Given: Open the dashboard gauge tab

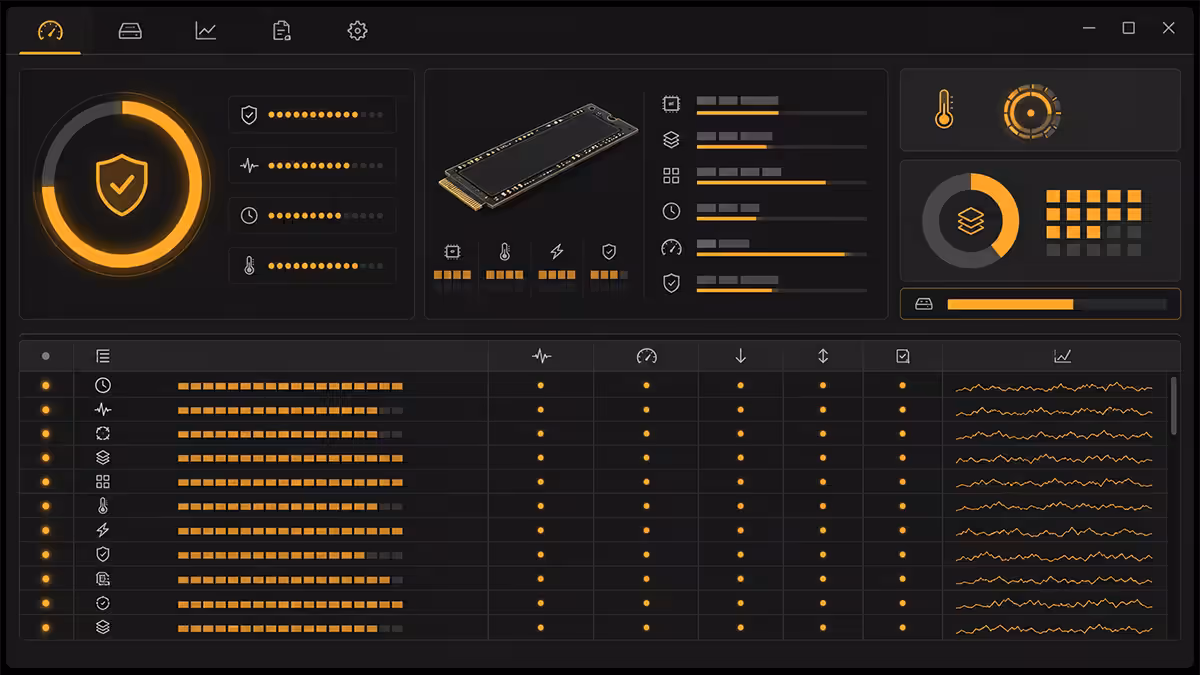Looking at the screenshot, I should (50, 31).
